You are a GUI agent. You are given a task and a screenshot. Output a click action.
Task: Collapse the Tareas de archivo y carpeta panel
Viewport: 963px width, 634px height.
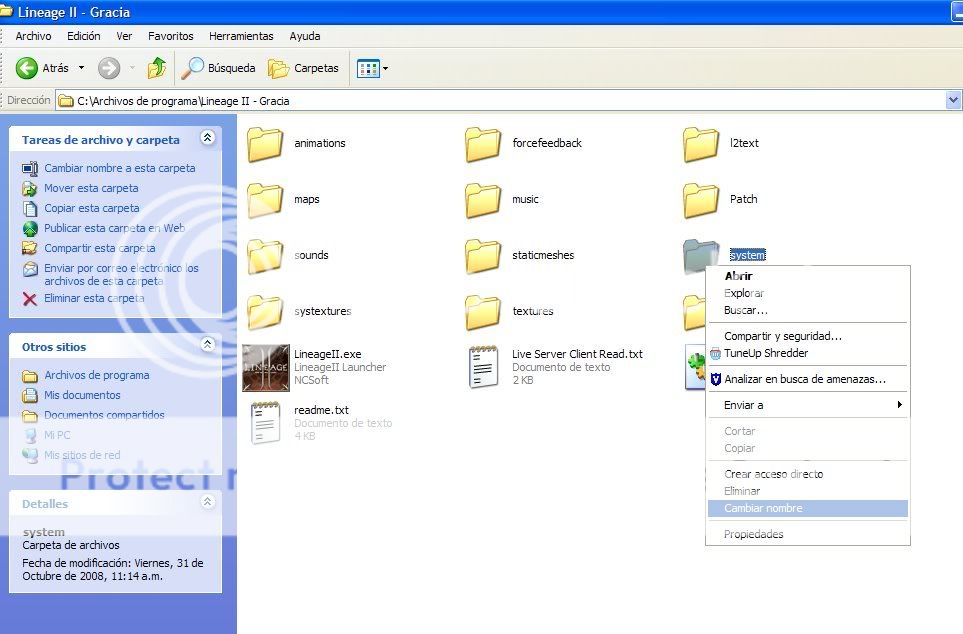pos(208,138)
